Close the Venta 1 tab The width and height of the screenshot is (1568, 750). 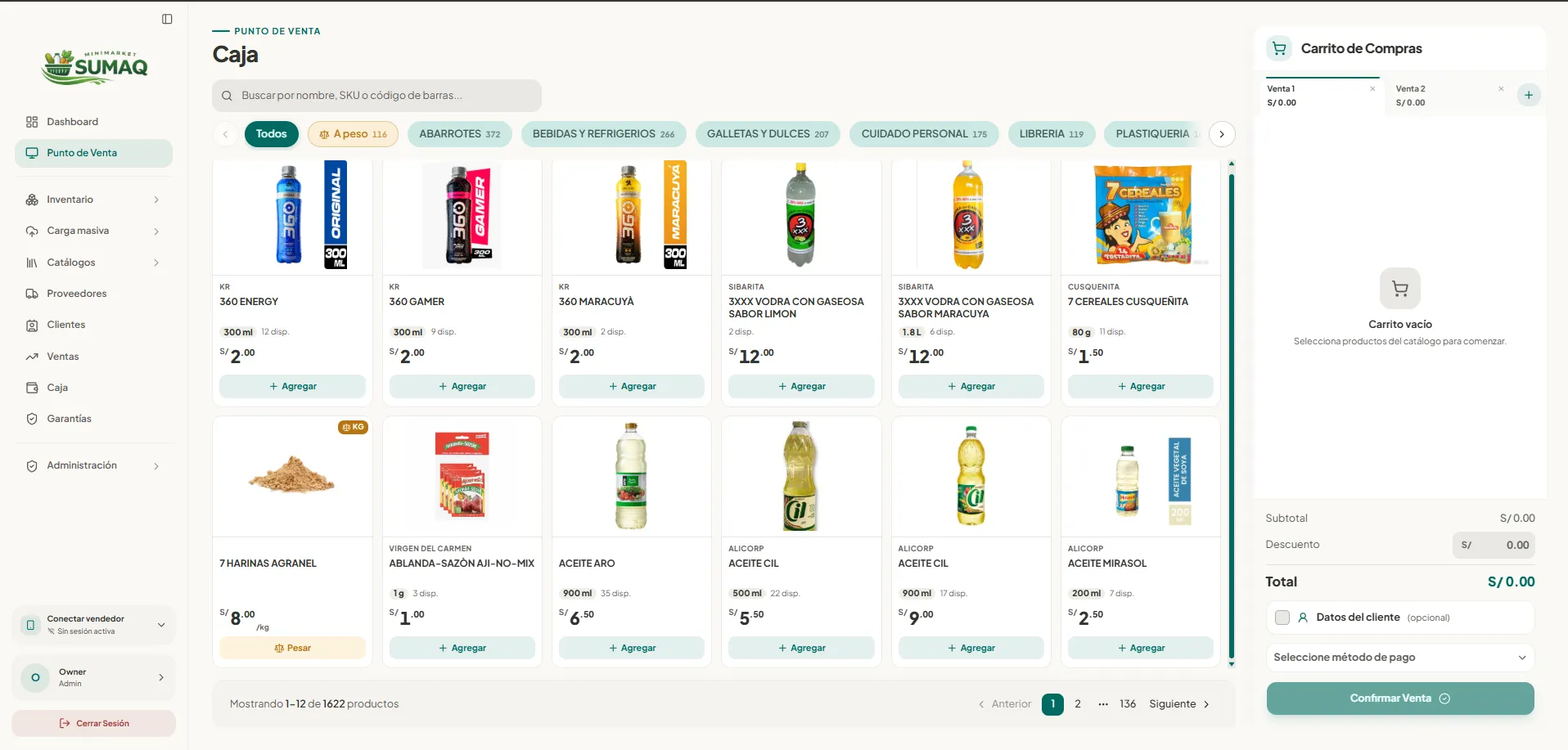[1372, 88]
